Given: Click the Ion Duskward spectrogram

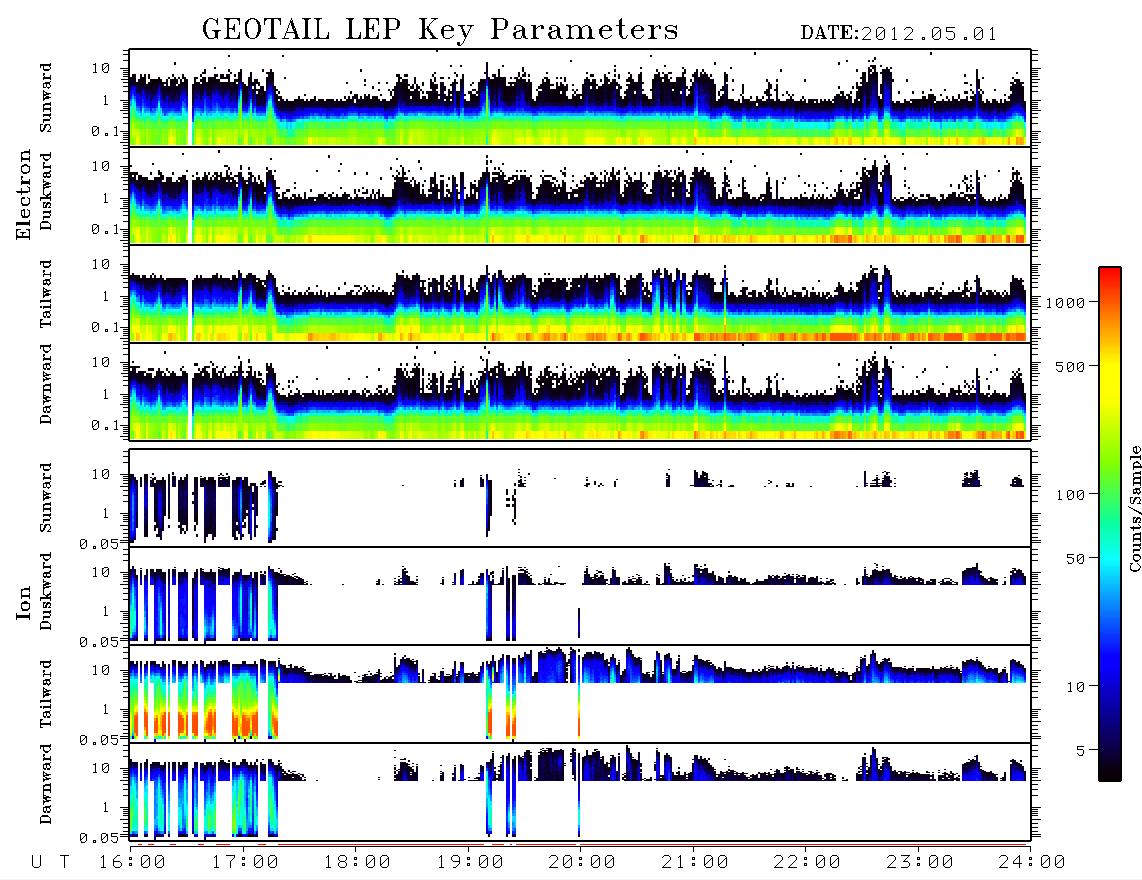Looking at the screenshot, I should 580,596.
